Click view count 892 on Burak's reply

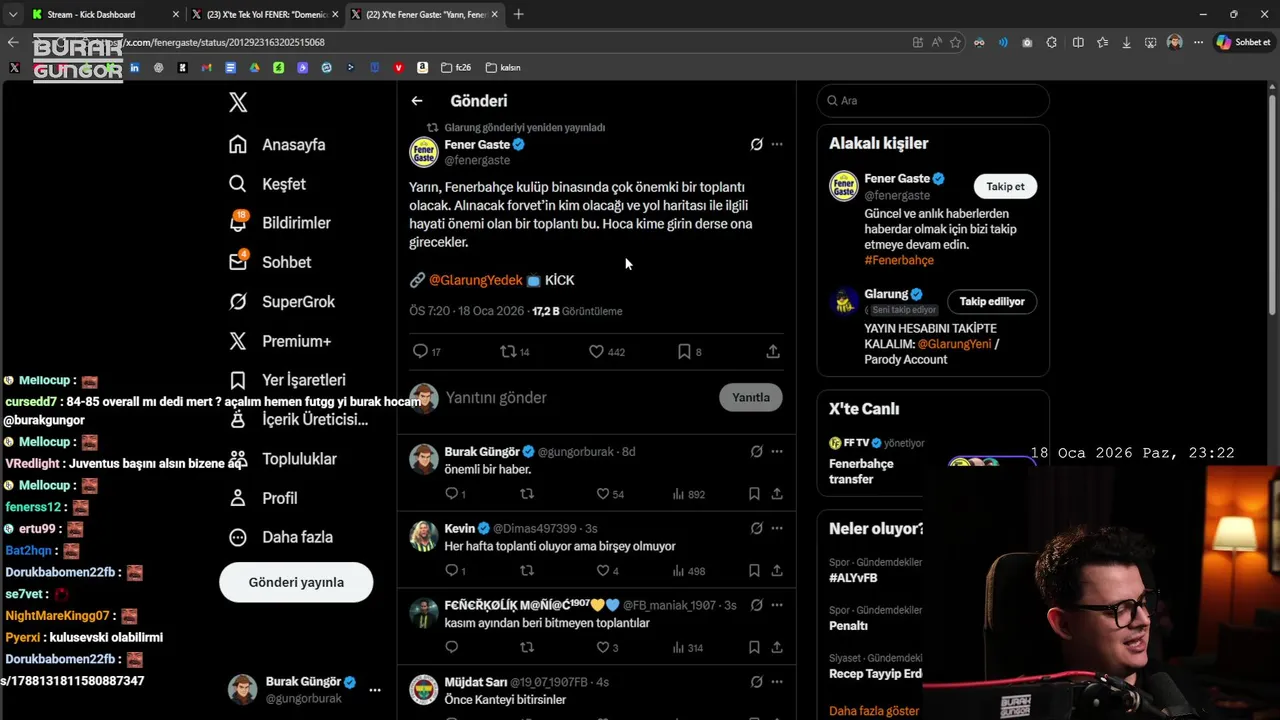click(689, 494)
